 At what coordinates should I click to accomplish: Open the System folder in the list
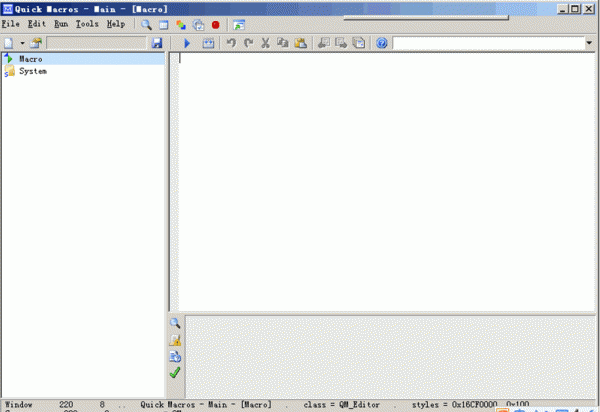click(x=33, y=71)
